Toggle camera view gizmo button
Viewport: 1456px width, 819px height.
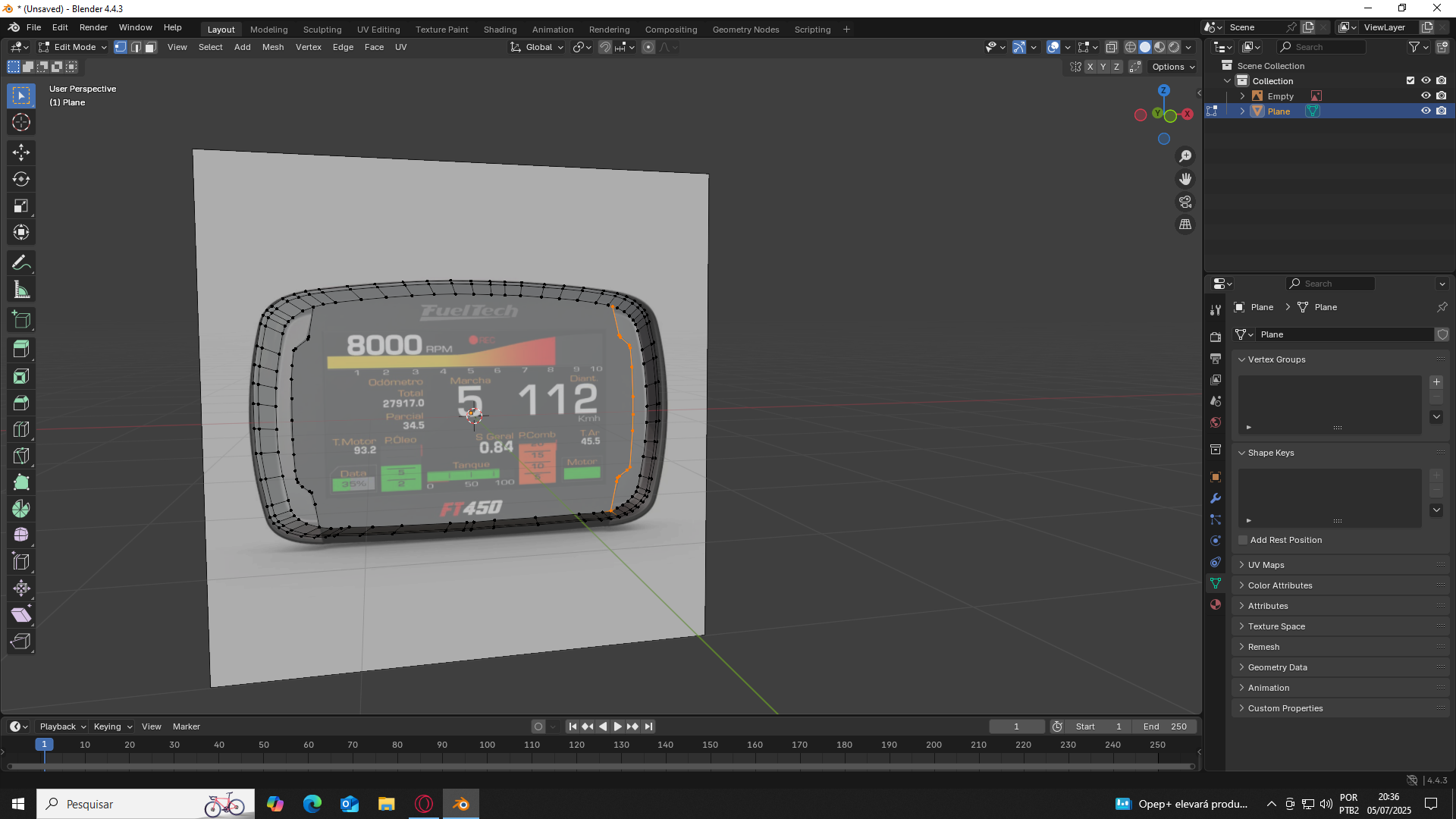pos(1185,202)
